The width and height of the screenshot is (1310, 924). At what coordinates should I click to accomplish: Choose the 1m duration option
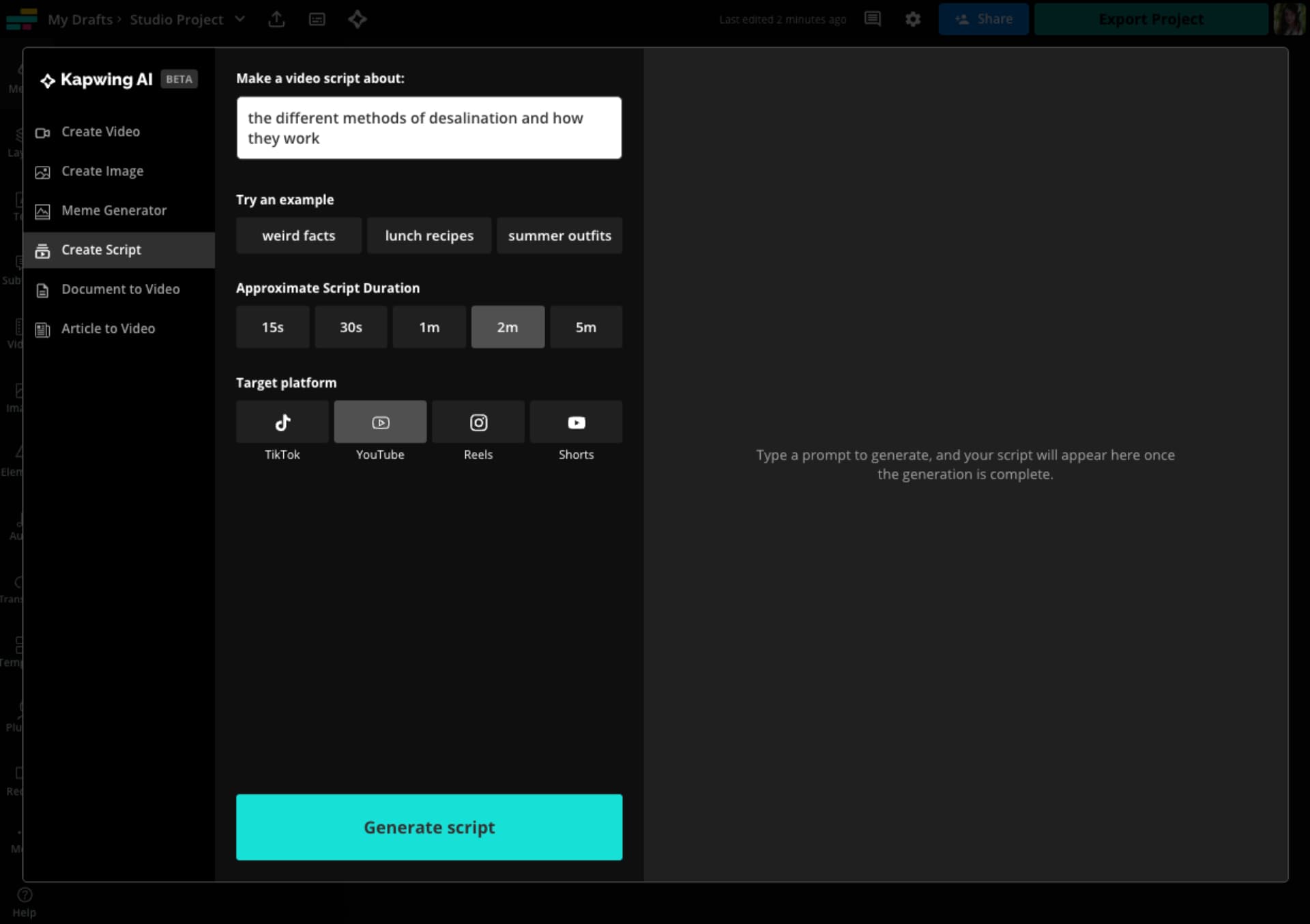click(x=429, y=328)
